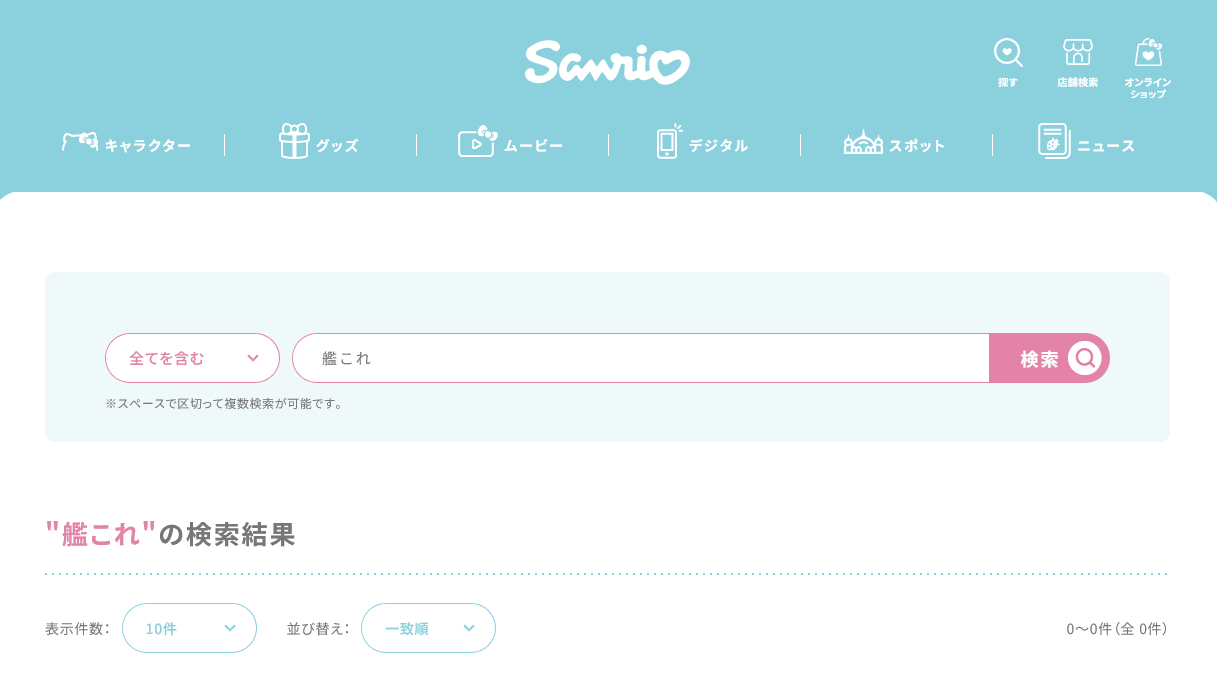Click the Sanrio logo at top
1217x684 pixels.
[x=607, y=62]
